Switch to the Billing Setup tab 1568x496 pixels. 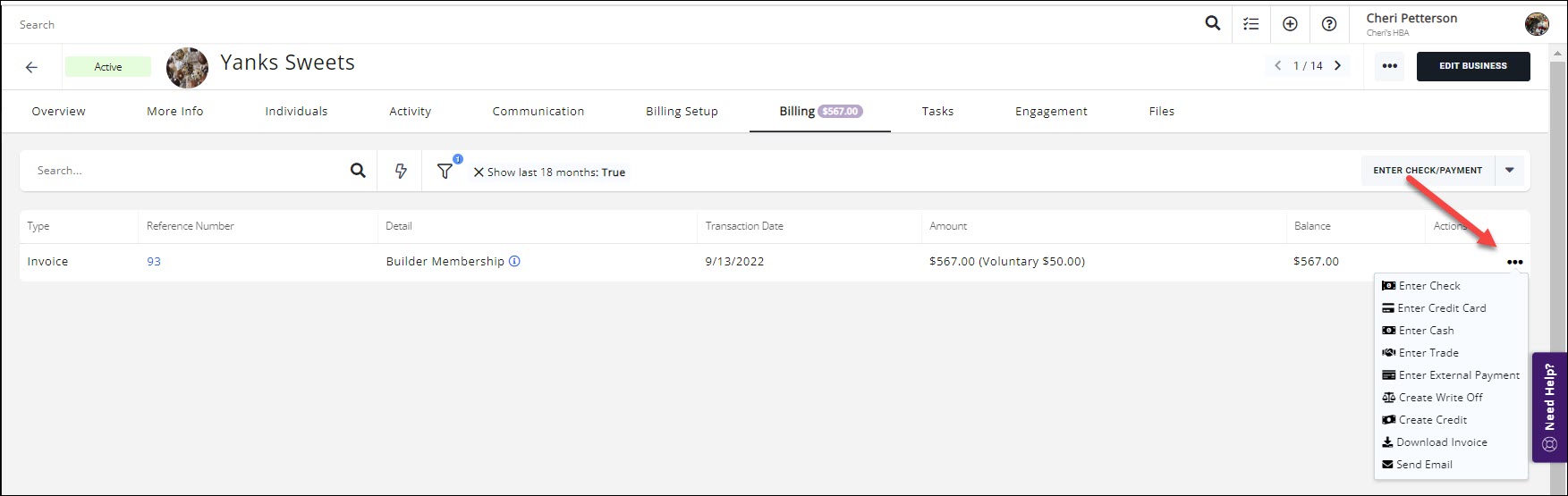coord(682,112)
